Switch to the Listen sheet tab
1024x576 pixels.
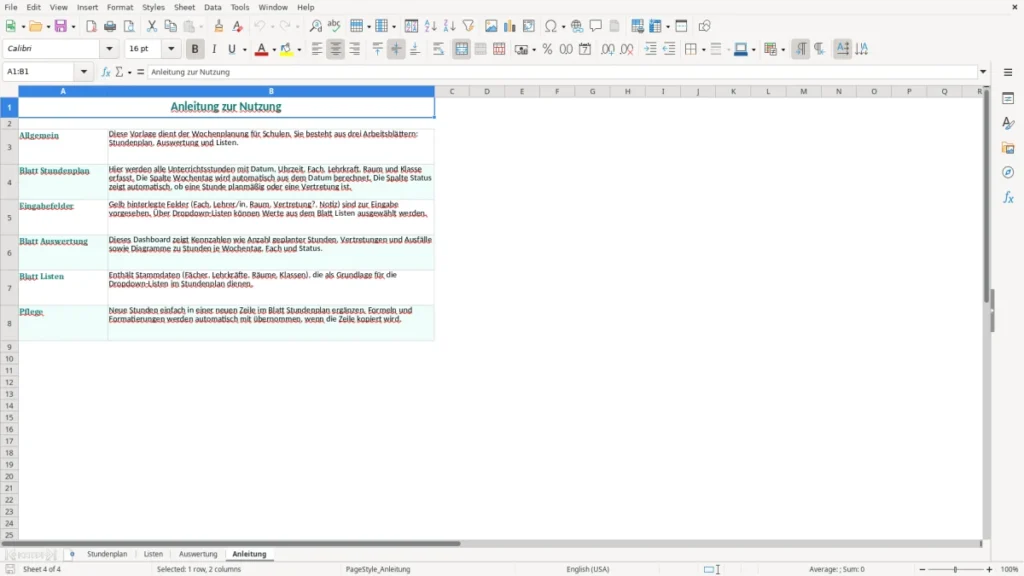pos(153,554)
